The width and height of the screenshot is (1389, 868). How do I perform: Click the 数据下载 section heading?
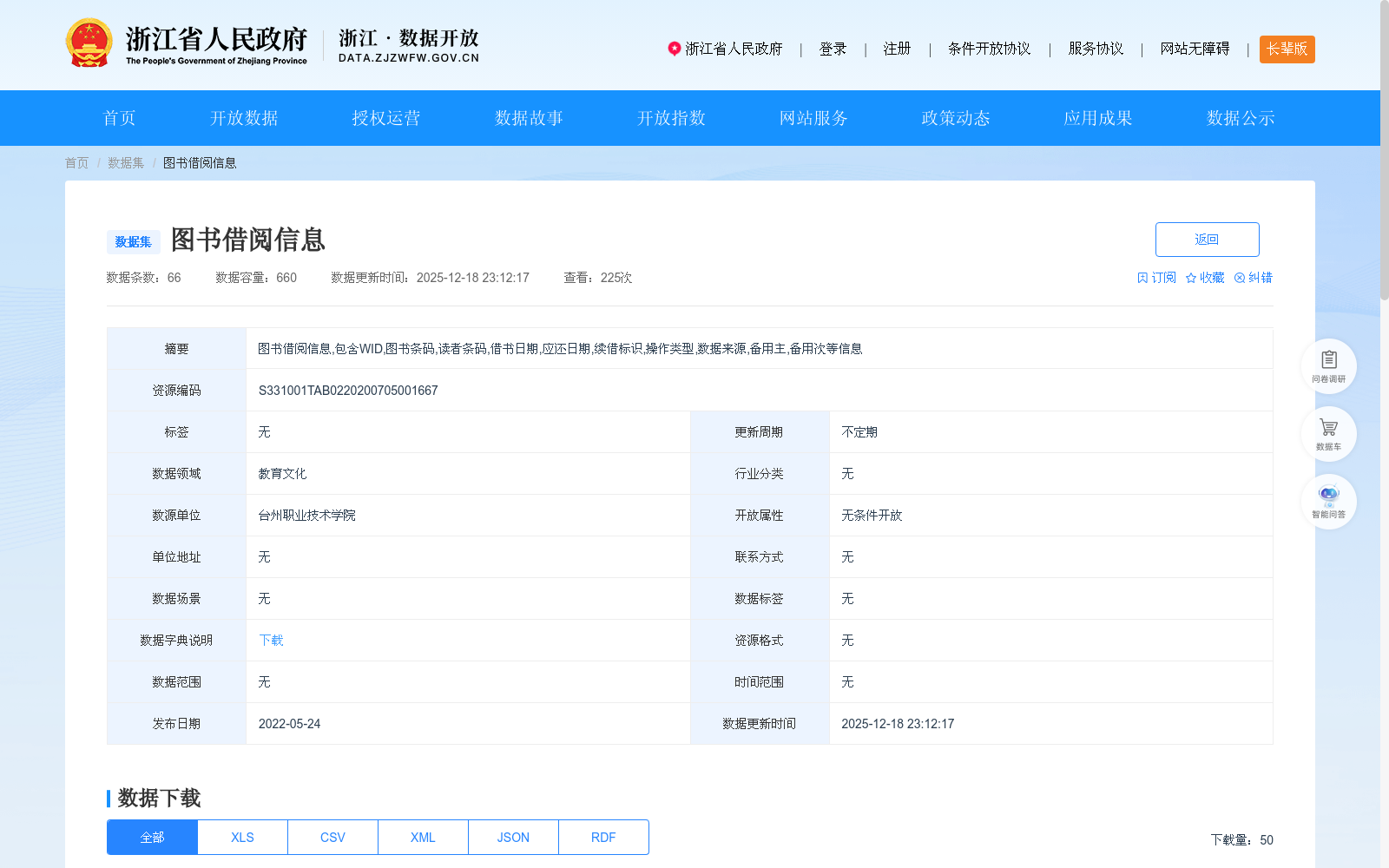coord(159,799)
